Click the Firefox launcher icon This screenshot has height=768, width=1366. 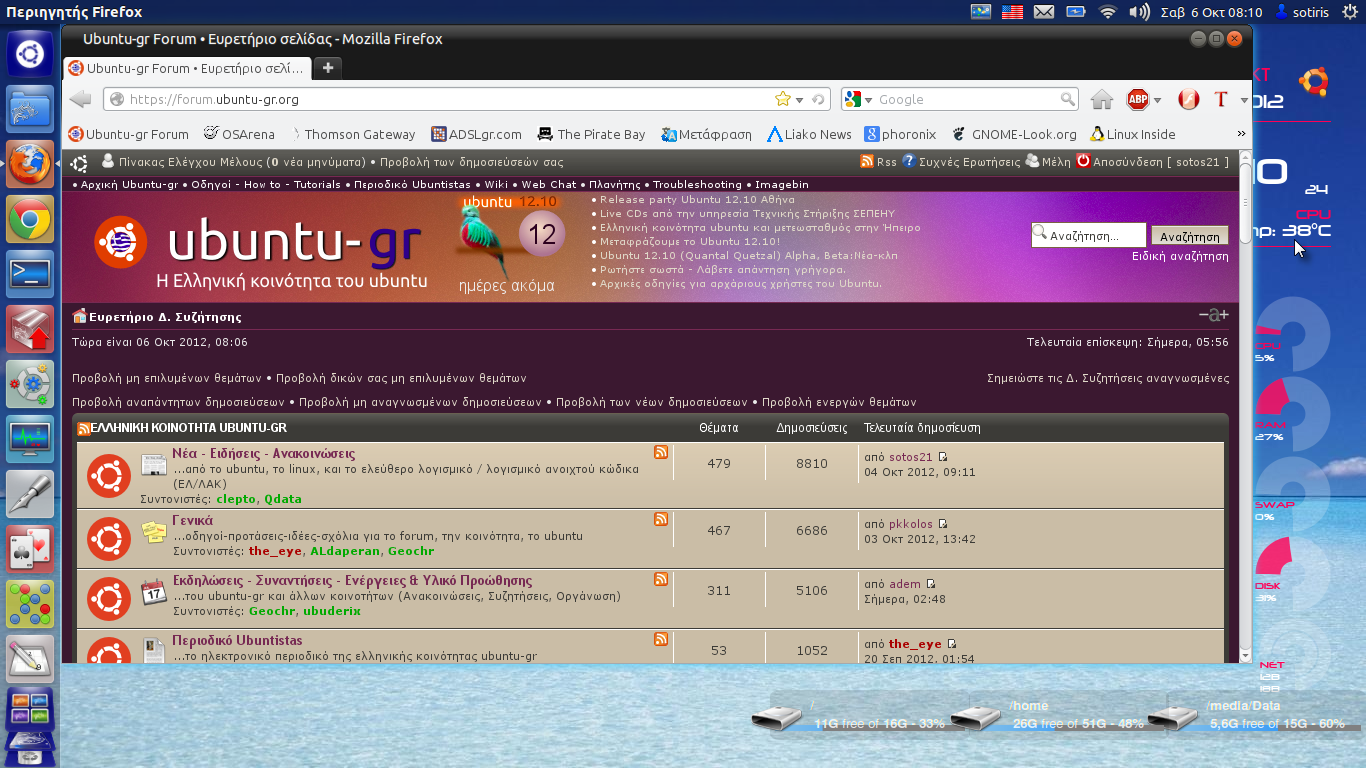29,164
